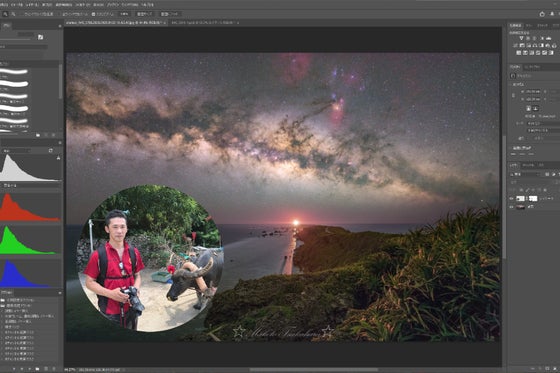
Task: Hide the top layer with its eye icon
Action: pos(512,198)
